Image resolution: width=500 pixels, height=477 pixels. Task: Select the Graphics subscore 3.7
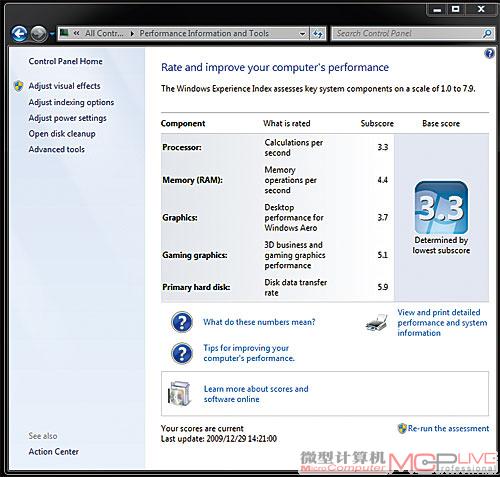pyautogui.click(x=383, y=218)
